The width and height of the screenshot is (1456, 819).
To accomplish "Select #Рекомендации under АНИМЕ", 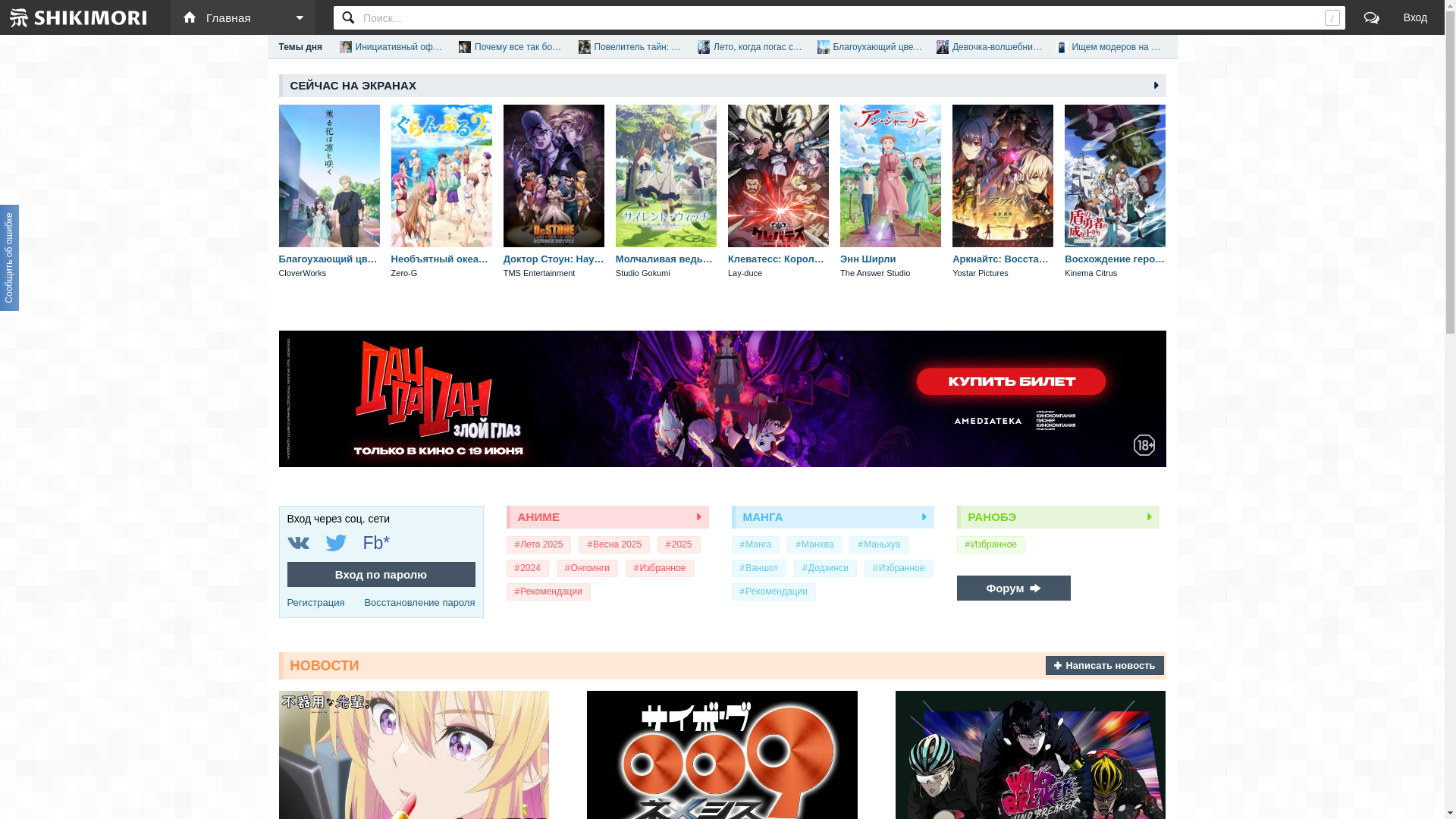I will coord(548,591).
